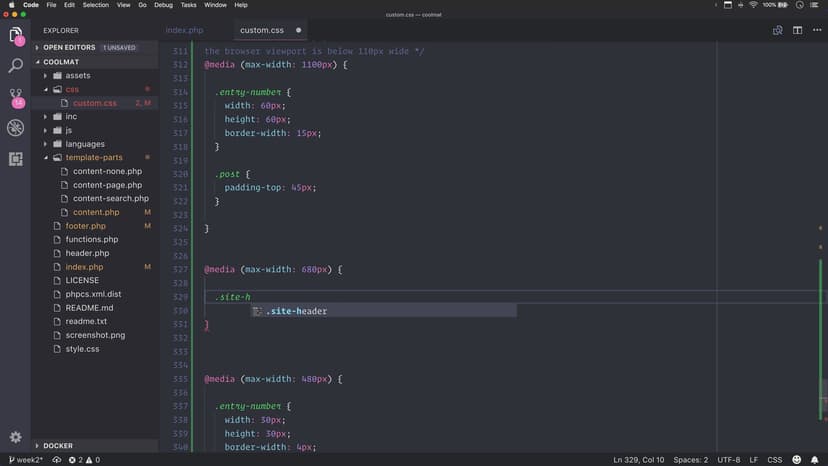Open the Selection menu
The width and height of the screenshot is (828, 466).
click(x=96, y=5)
